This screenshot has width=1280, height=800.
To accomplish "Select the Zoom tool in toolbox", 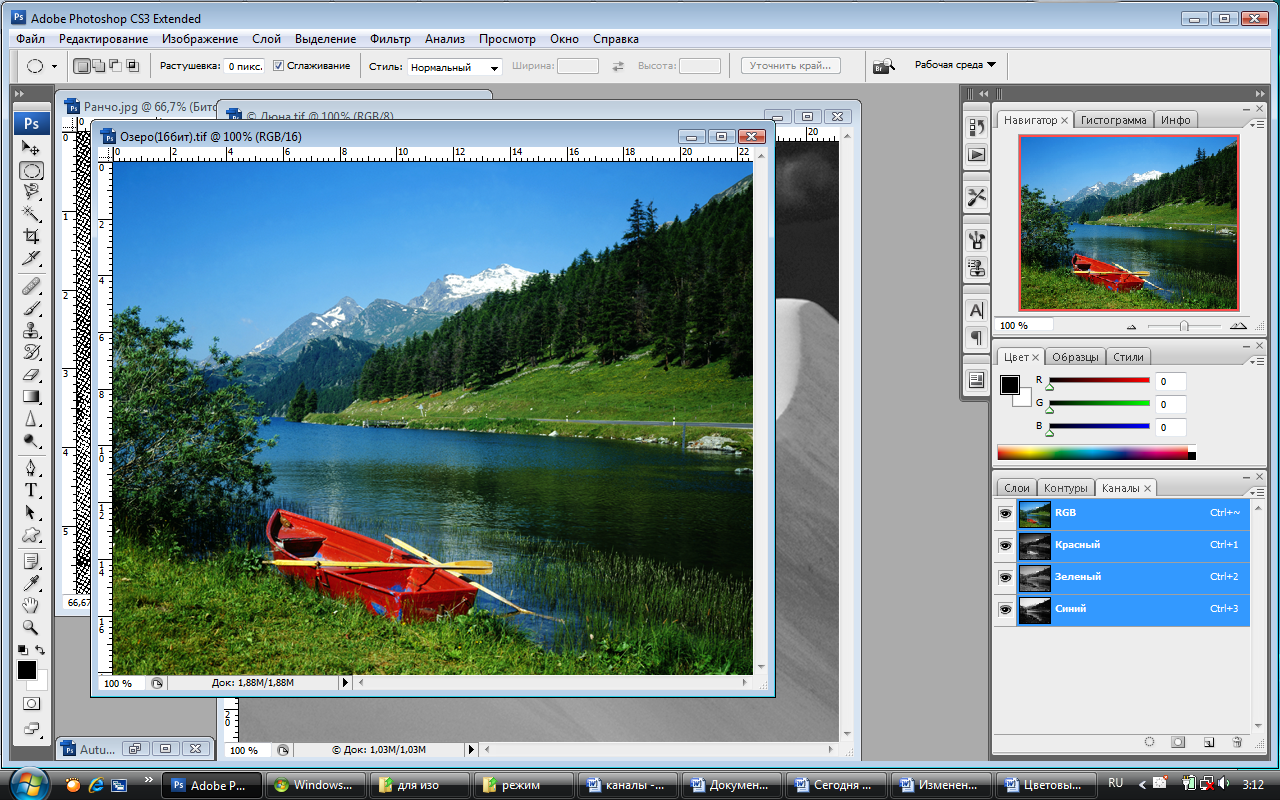I will [31, 627].
